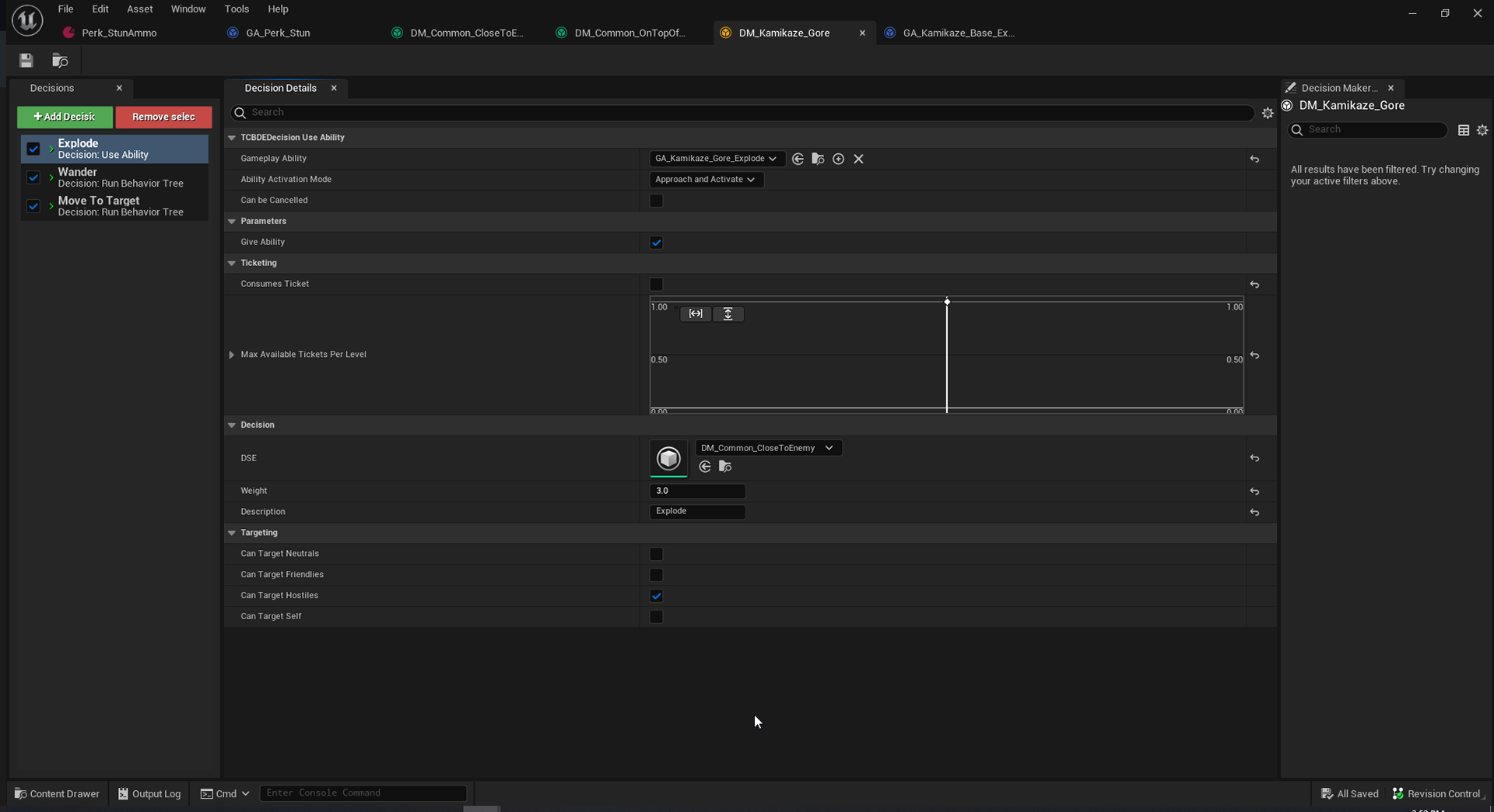This screenshot has height=812, width=1494.
Task: Collapse the Parameters section
Action: [232, 222]
